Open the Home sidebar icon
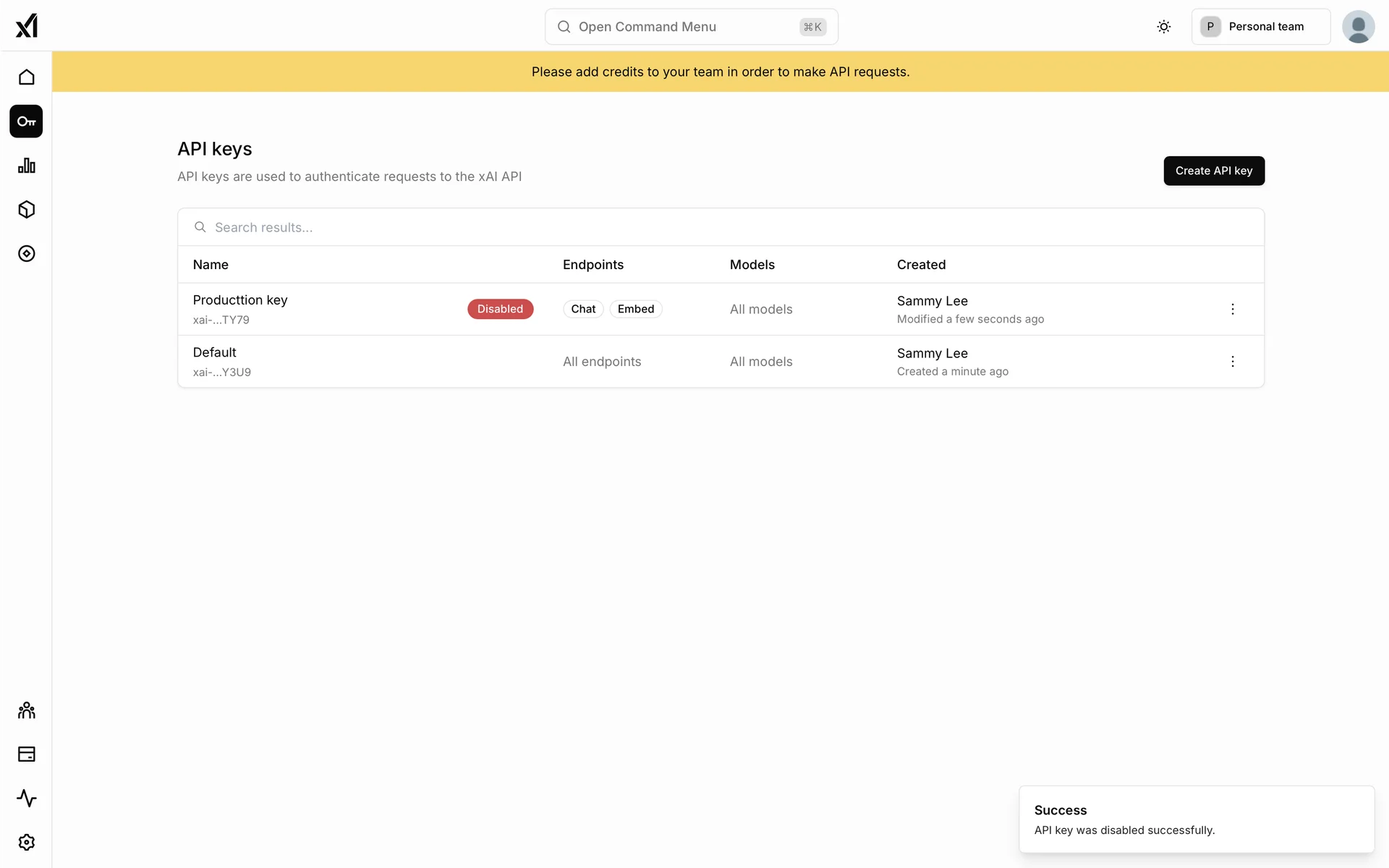 pos(27,77)
